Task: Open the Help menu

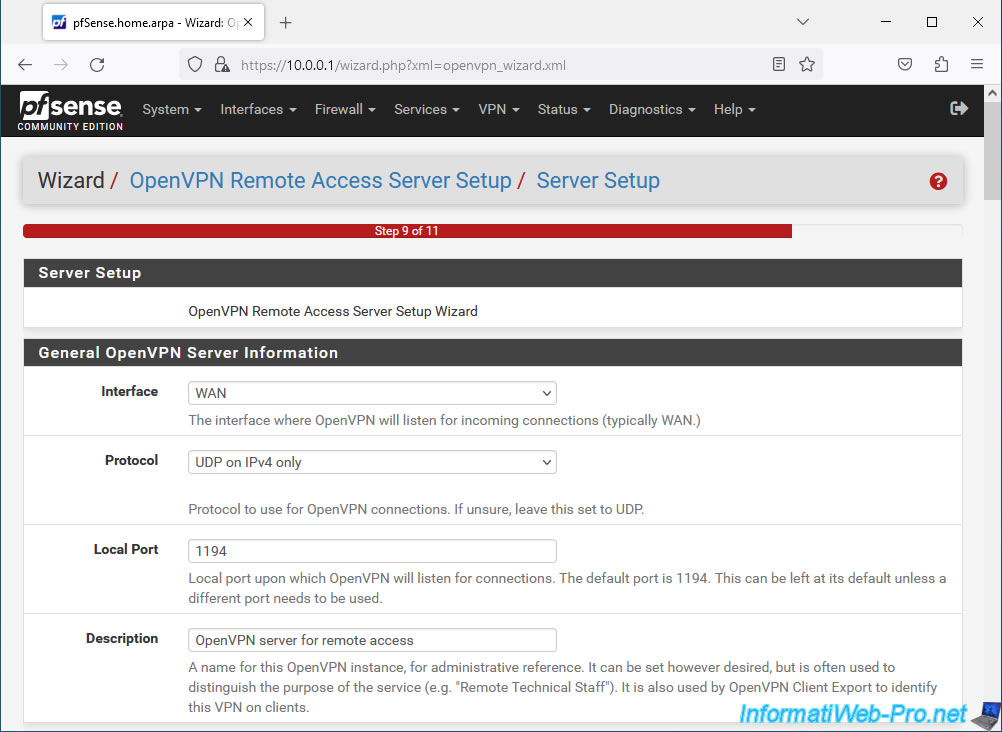Action: (x=735, y=109)
